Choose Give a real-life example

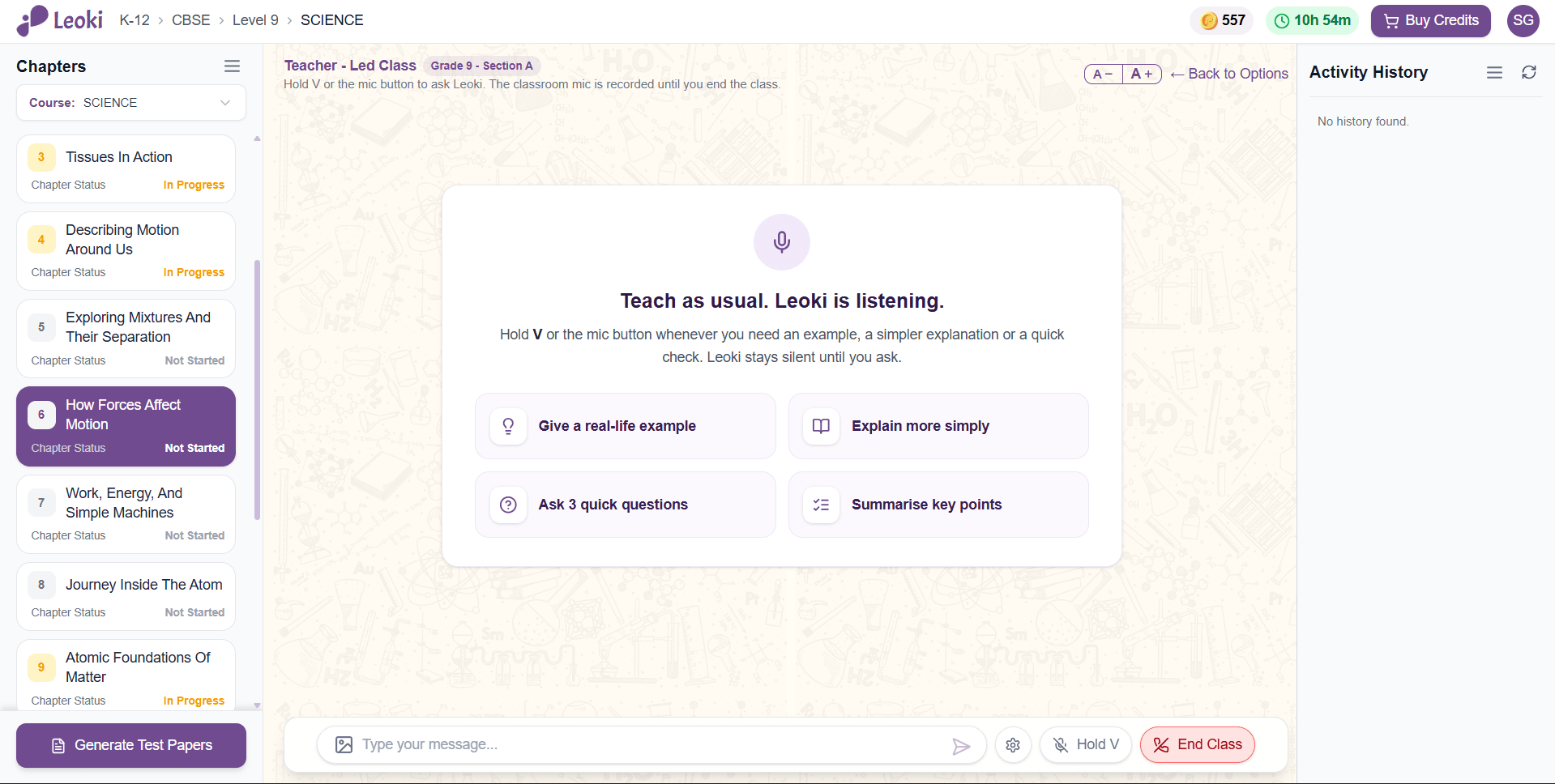[x=626, y=426]
